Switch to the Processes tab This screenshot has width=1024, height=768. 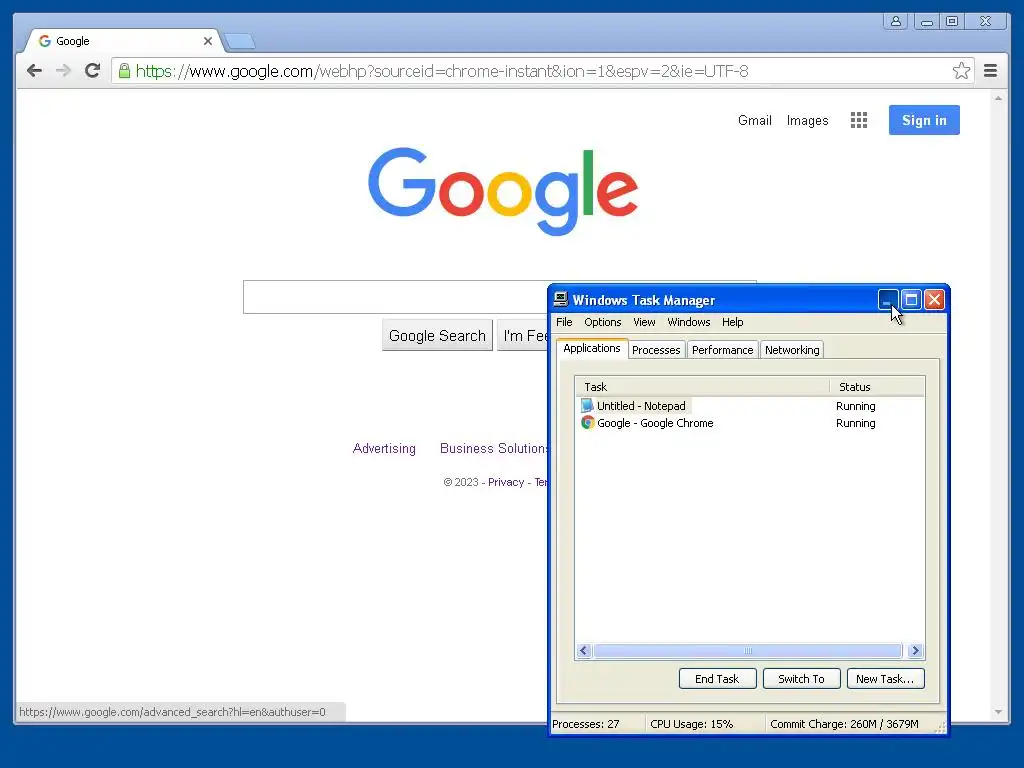tap(656, 350)
